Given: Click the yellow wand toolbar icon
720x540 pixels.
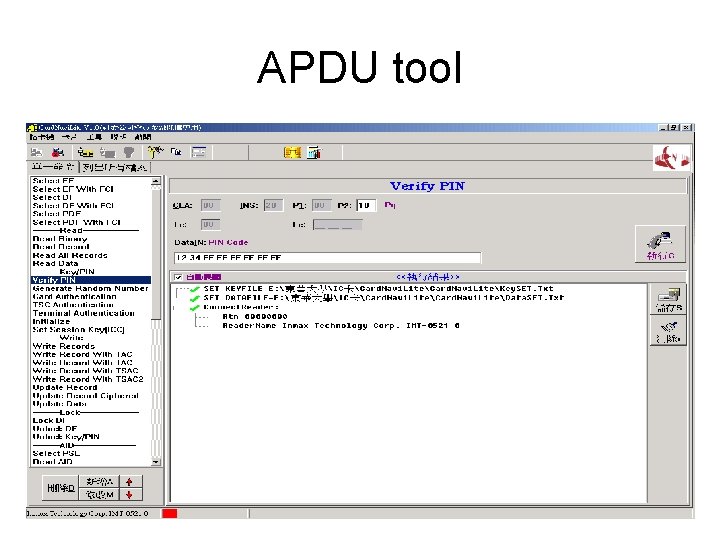Looking at the screenshot, I should [x=155, y=152].
